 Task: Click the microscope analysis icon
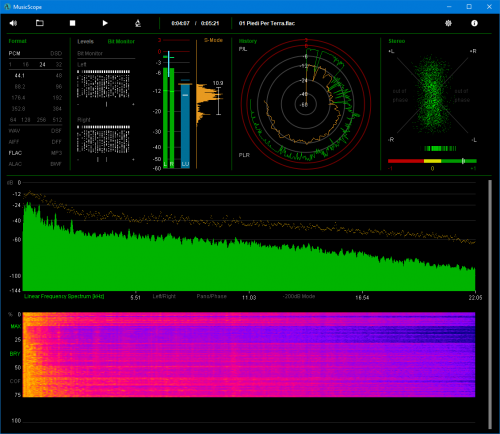point(138,23)
